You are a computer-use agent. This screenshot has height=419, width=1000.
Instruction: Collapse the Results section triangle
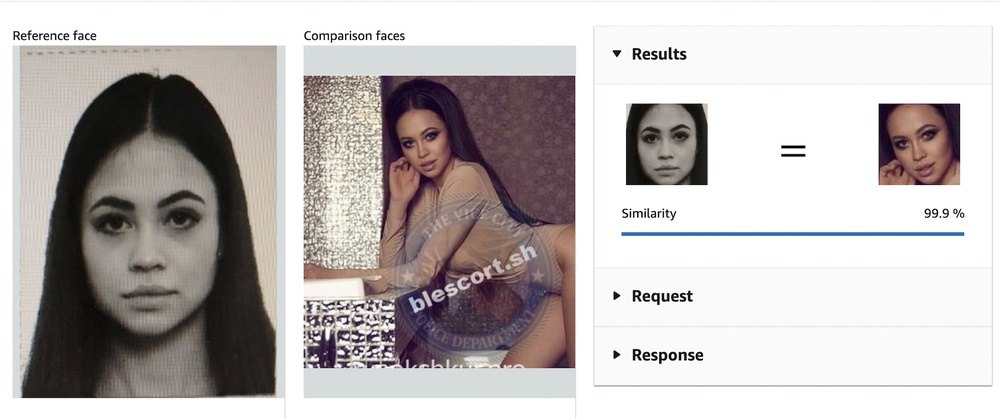coord(616,54)
